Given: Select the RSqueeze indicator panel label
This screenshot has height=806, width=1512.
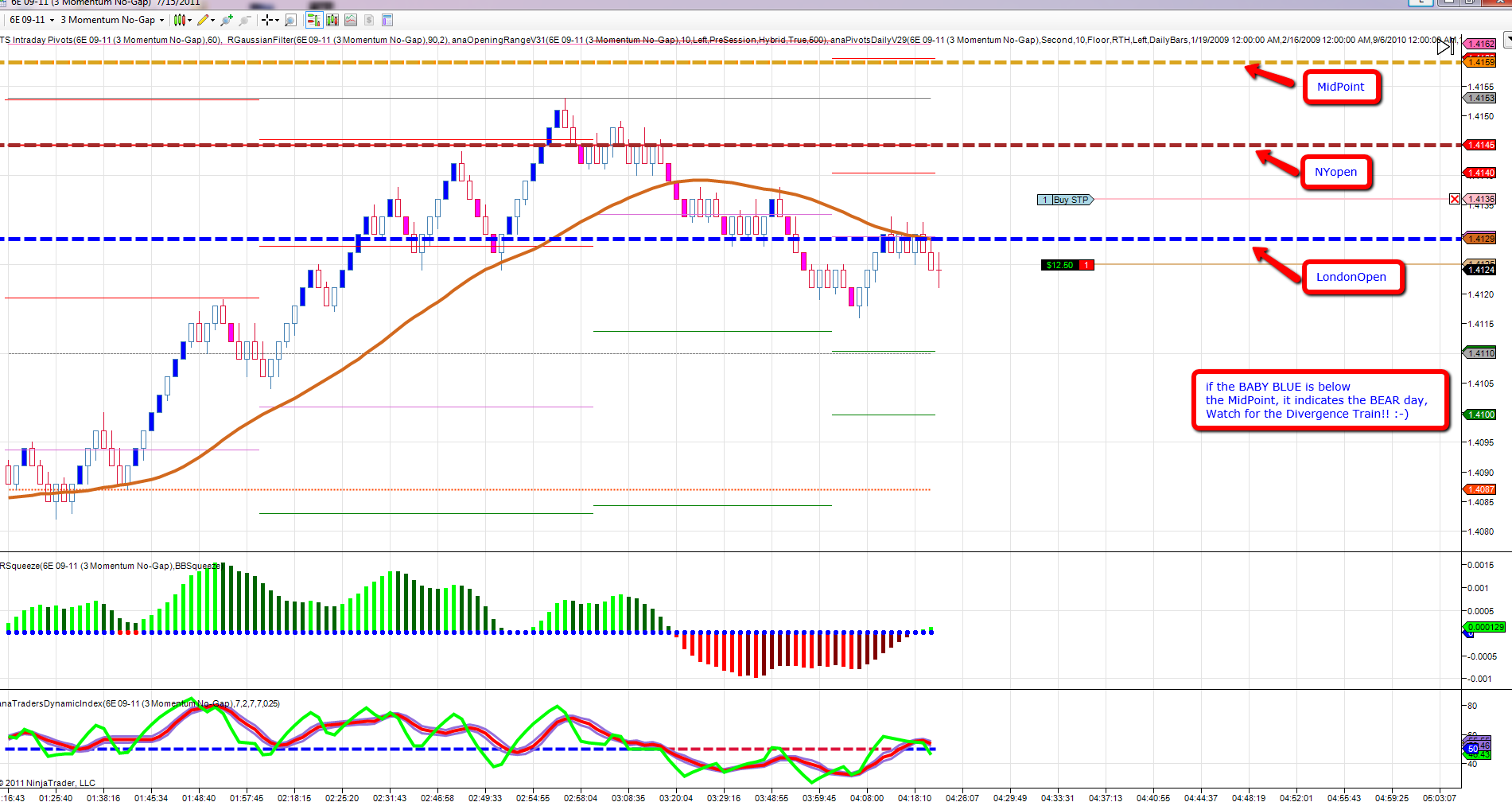Looking at the screenshot, I should (110, 566).
